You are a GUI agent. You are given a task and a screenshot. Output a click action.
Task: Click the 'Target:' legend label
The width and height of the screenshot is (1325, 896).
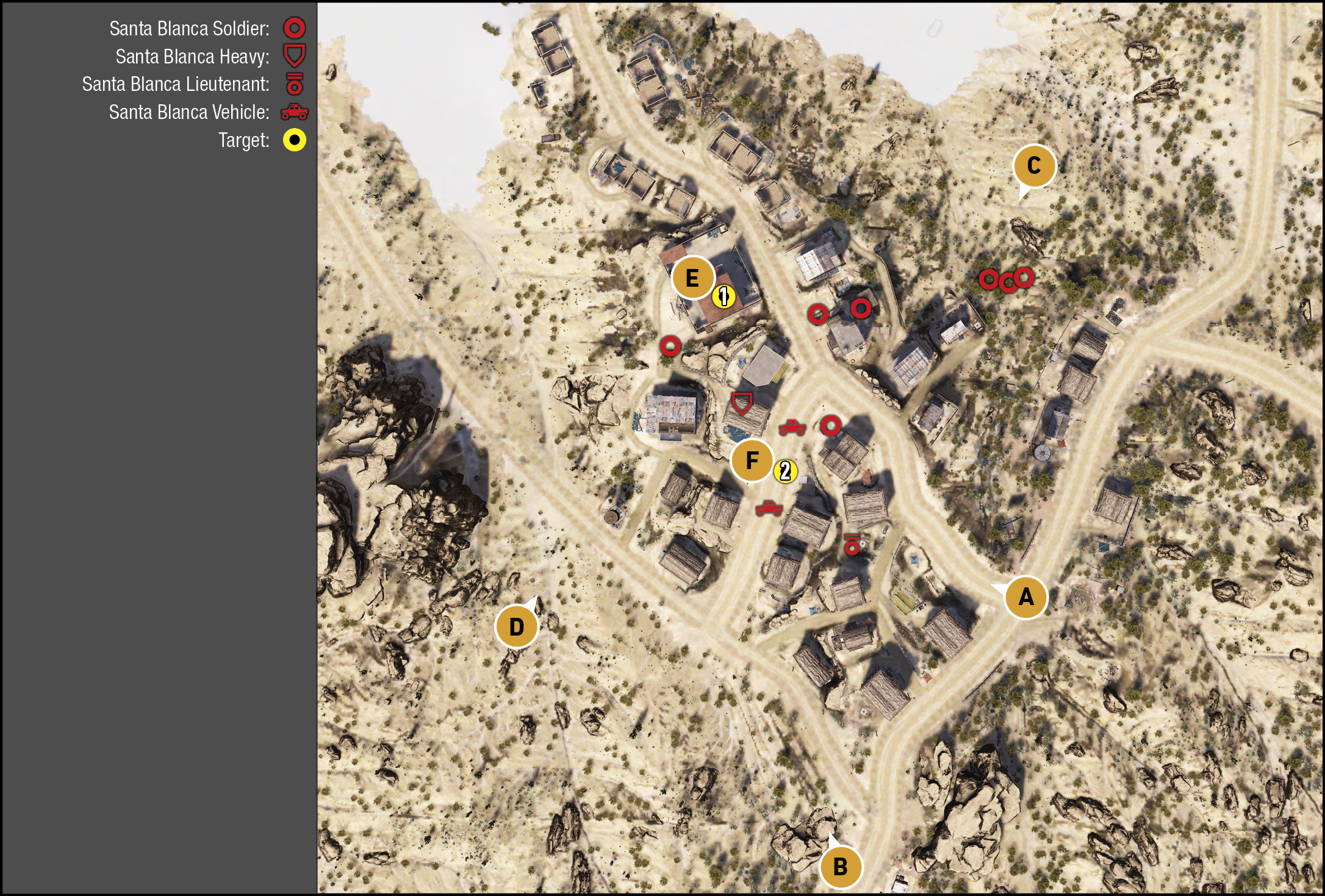(x=244, y=141)
